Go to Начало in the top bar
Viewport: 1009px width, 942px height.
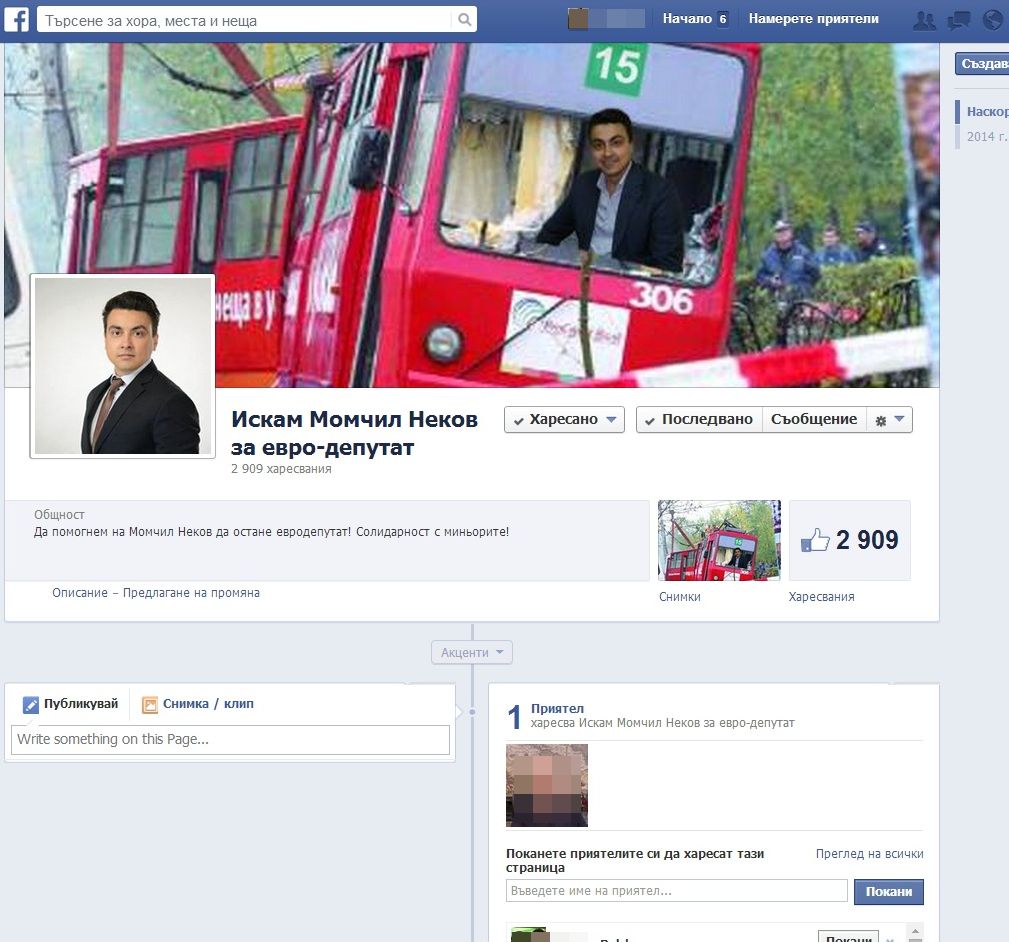click(x=687, y=19)
